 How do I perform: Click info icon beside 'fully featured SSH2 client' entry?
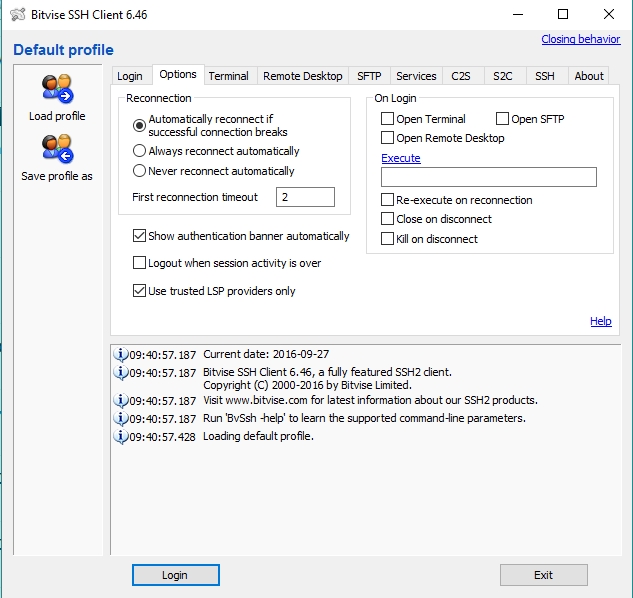[120, 372]
